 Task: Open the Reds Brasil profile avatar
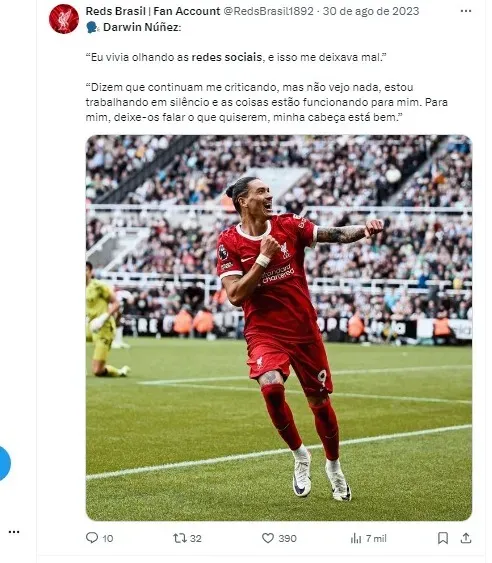click(64, 19)
